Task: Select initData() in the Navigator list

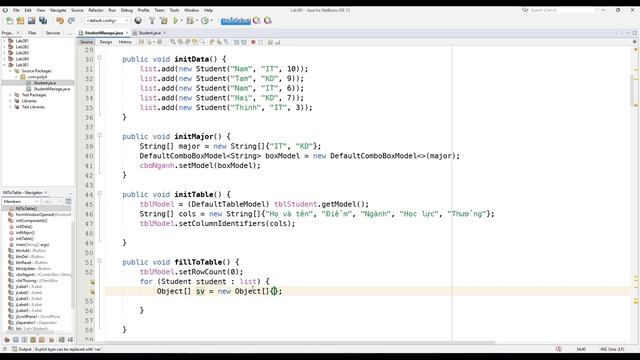Action: (x=24, y=227)
